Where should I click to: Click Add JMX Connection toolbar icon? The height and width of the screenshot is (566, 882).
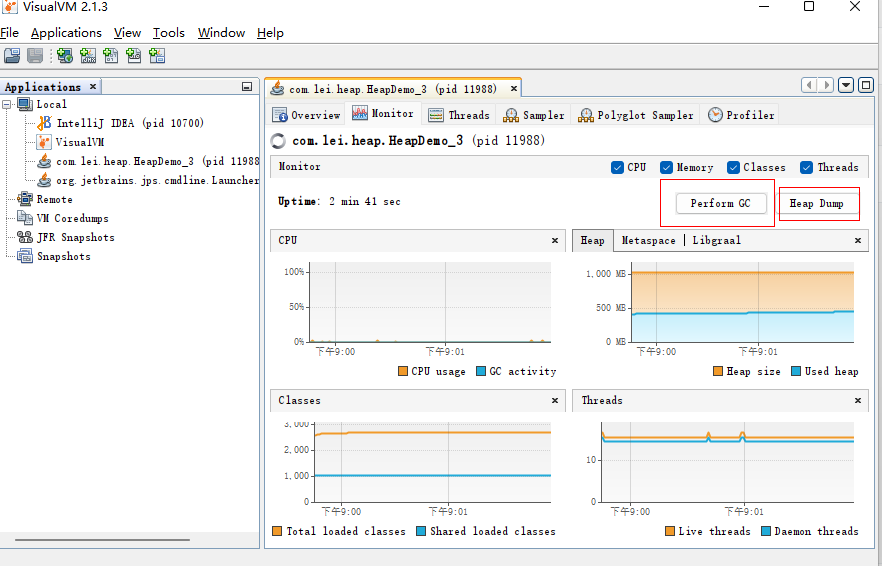[88, 56]
